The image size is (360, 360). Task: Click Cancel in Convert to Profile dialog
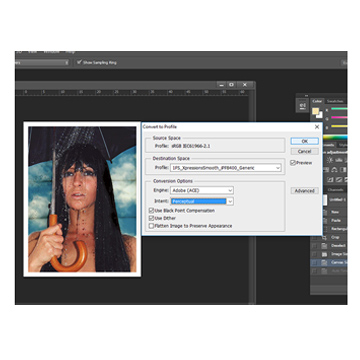coord(304,151)
